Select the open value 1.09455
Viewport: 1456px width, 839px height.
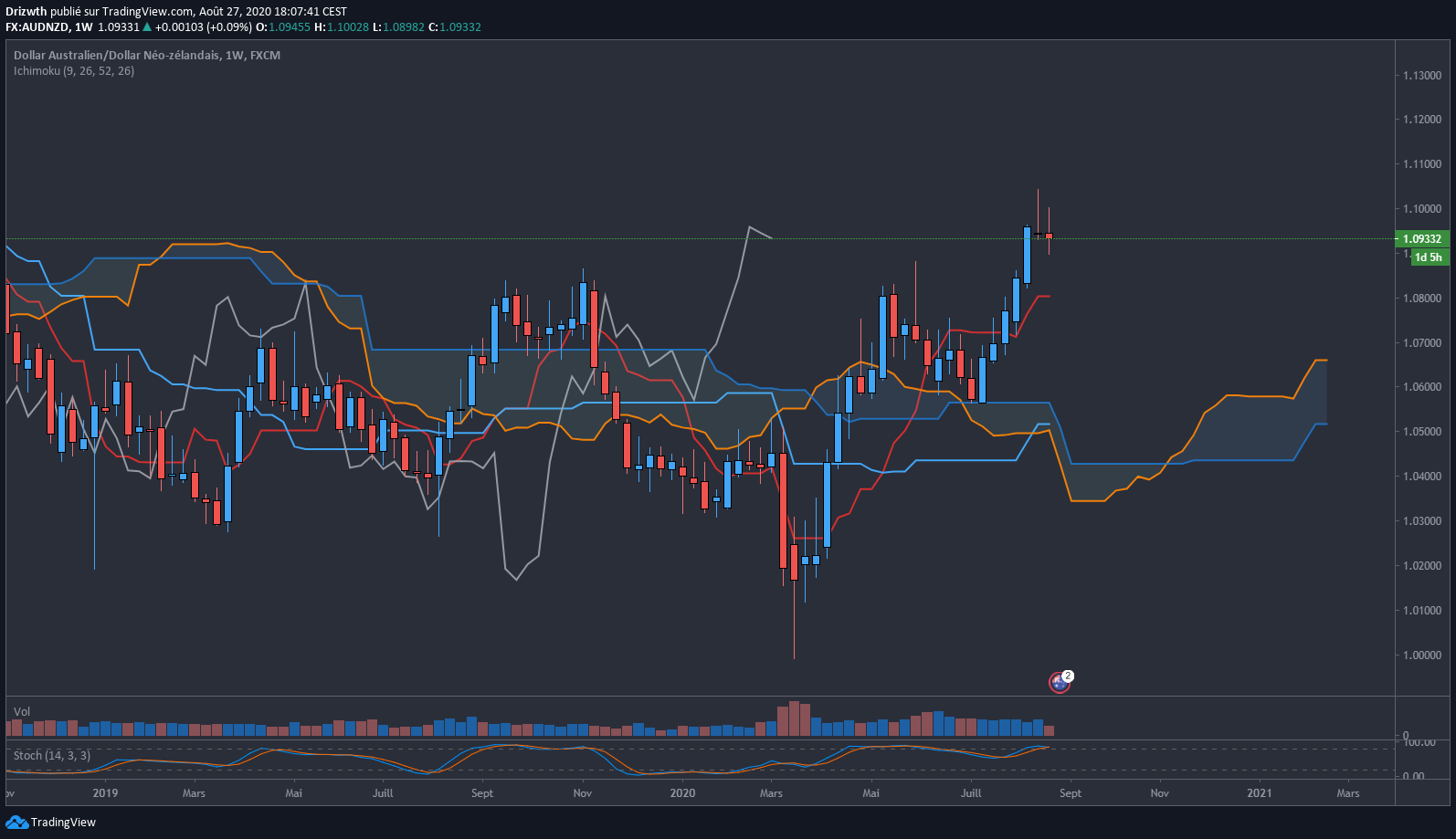click(x=290, y=27)
